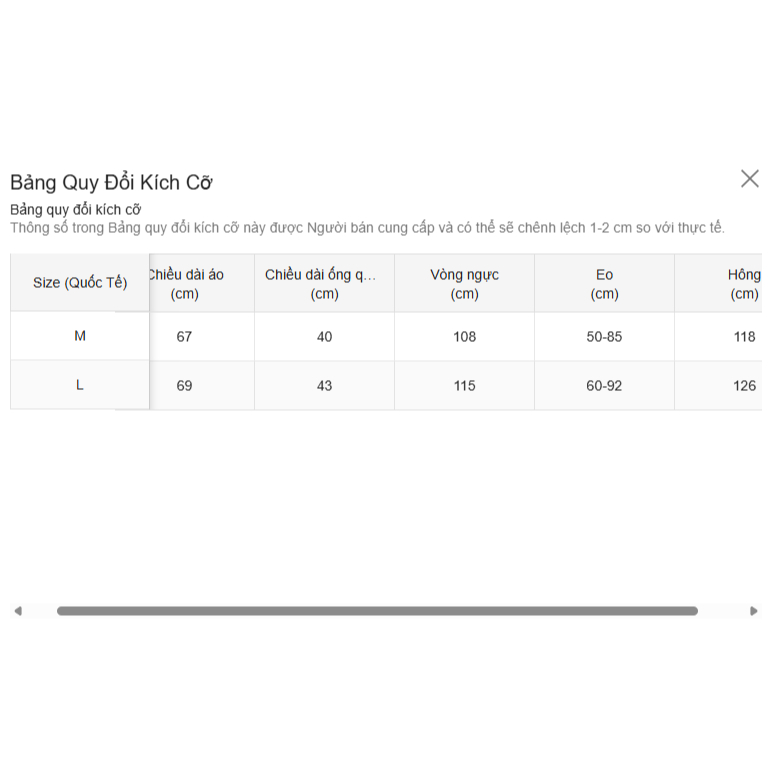784x784 pixels.
Task: Click the 43 pant length cell
Action: [324, 386]
